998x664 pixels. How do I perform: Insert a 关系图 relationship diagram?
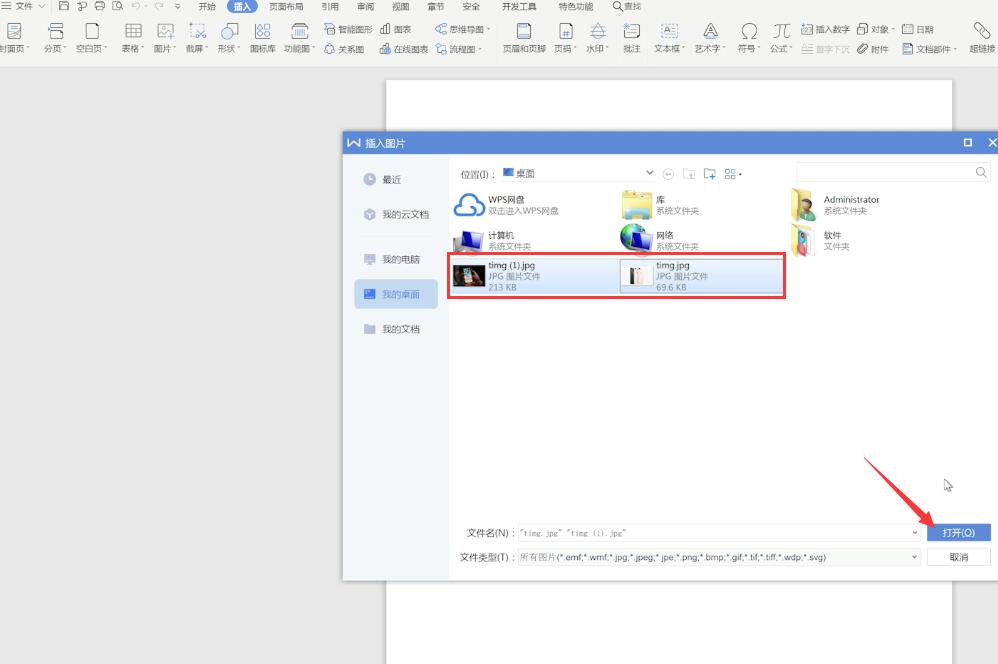tap(344, 48)
